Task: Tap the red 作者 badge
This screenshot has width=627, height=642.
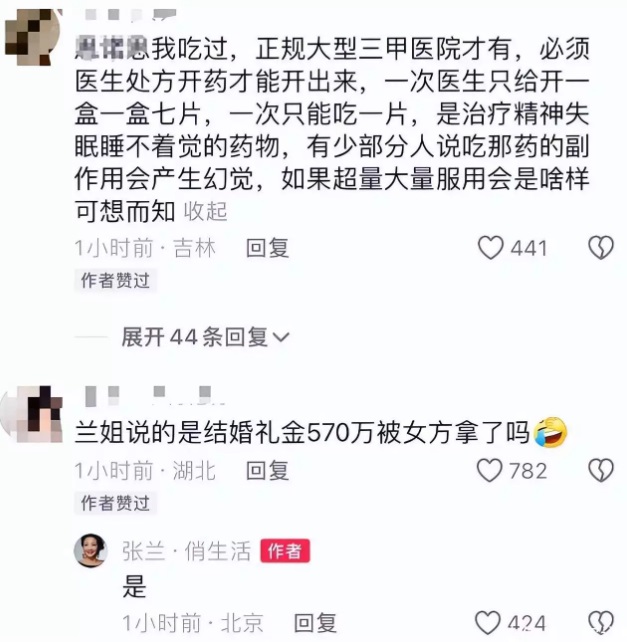Action: 285,551
